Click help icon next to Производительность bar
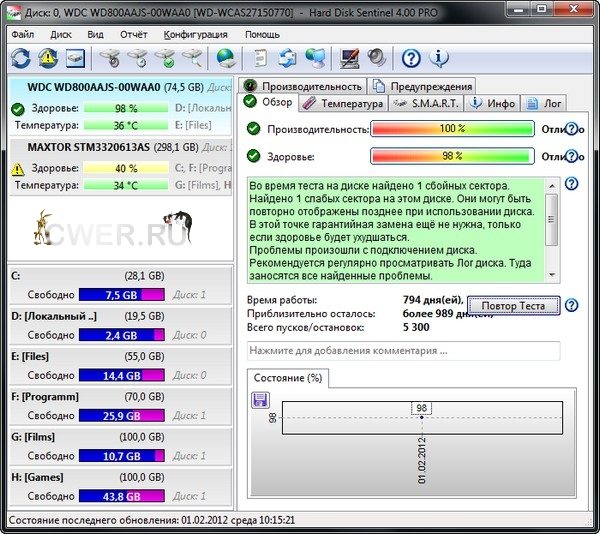The width and height of the screenshot is (600, 534). (571, 129)
